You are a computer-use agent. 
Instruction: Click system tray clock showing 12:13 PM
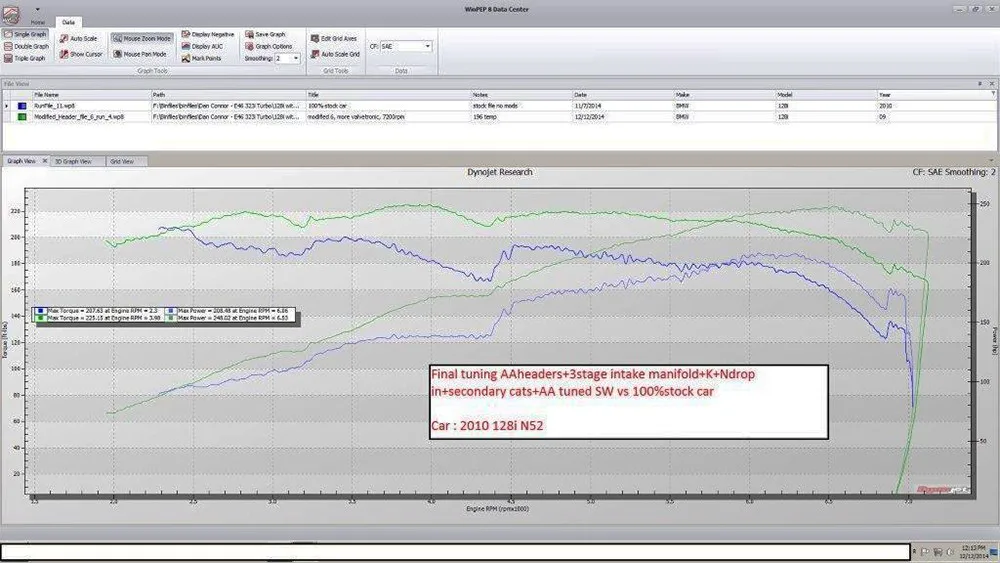(973, 552)
